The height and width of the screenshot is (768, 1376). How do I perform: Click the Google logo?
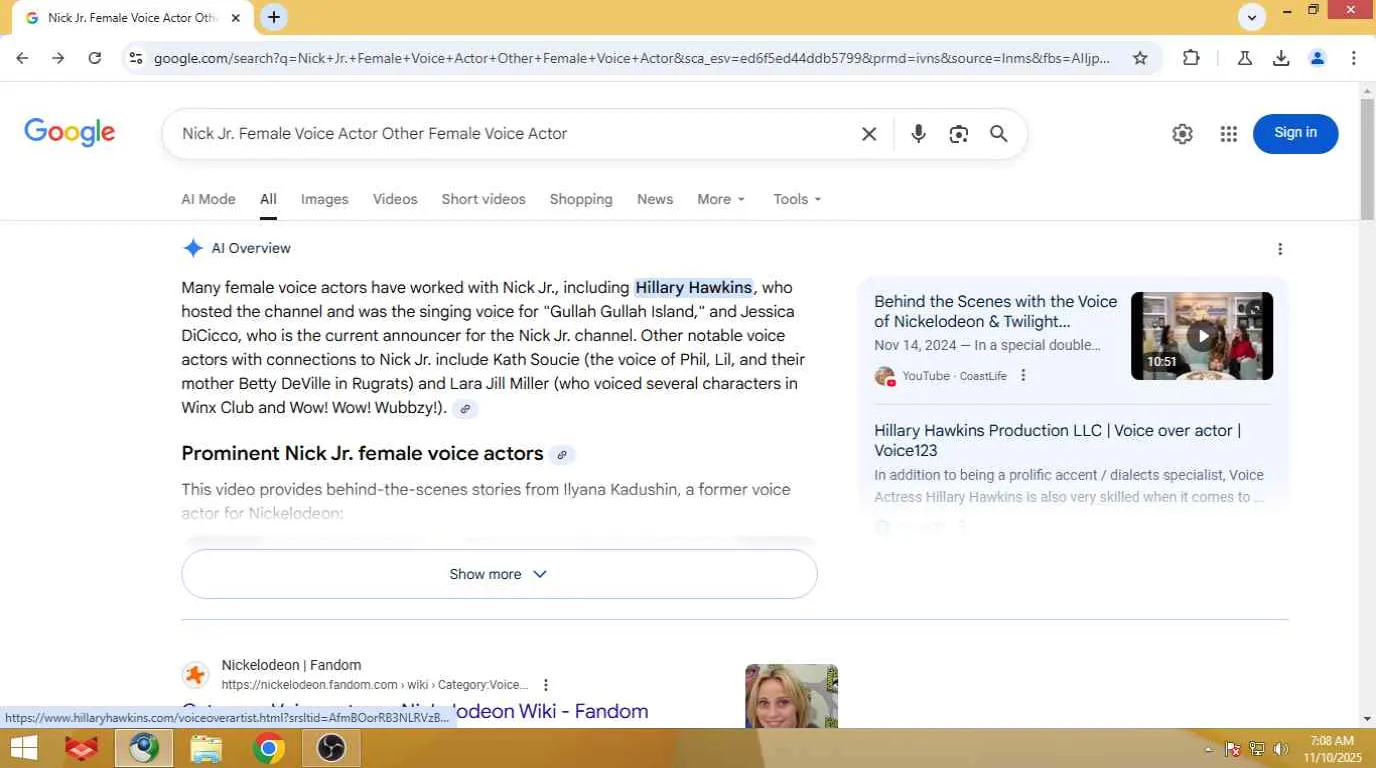coord(70,132)
